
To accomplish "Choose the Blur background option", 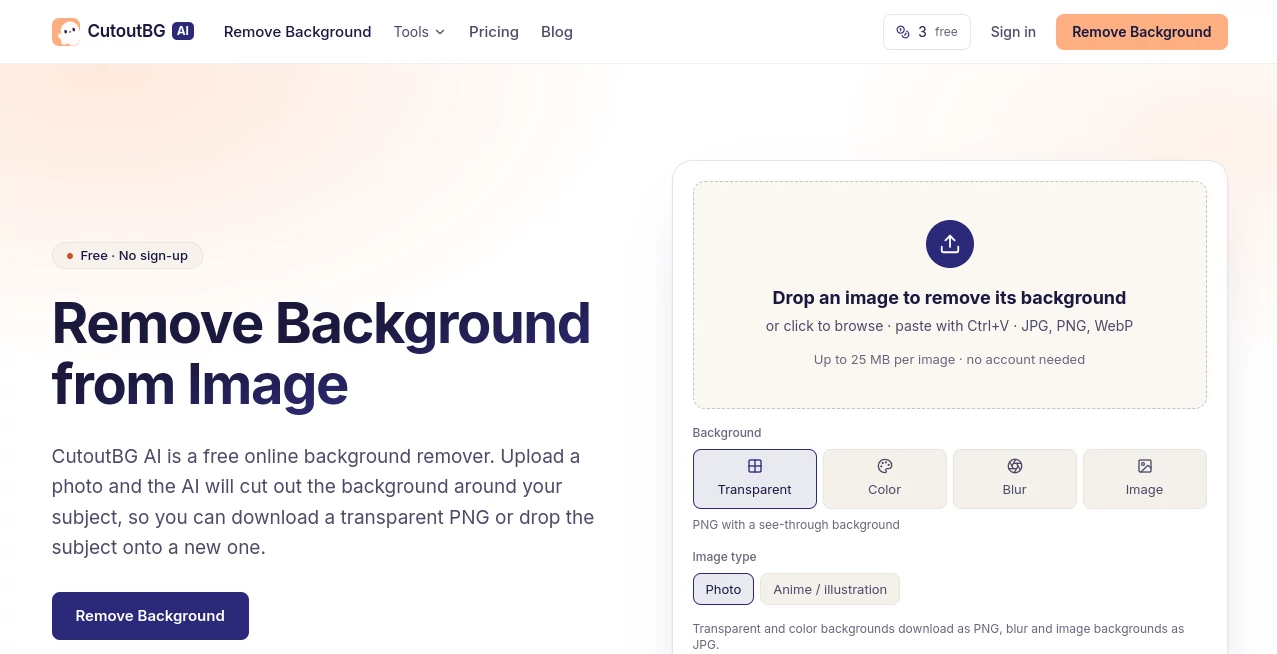I will pos(1015,479).
